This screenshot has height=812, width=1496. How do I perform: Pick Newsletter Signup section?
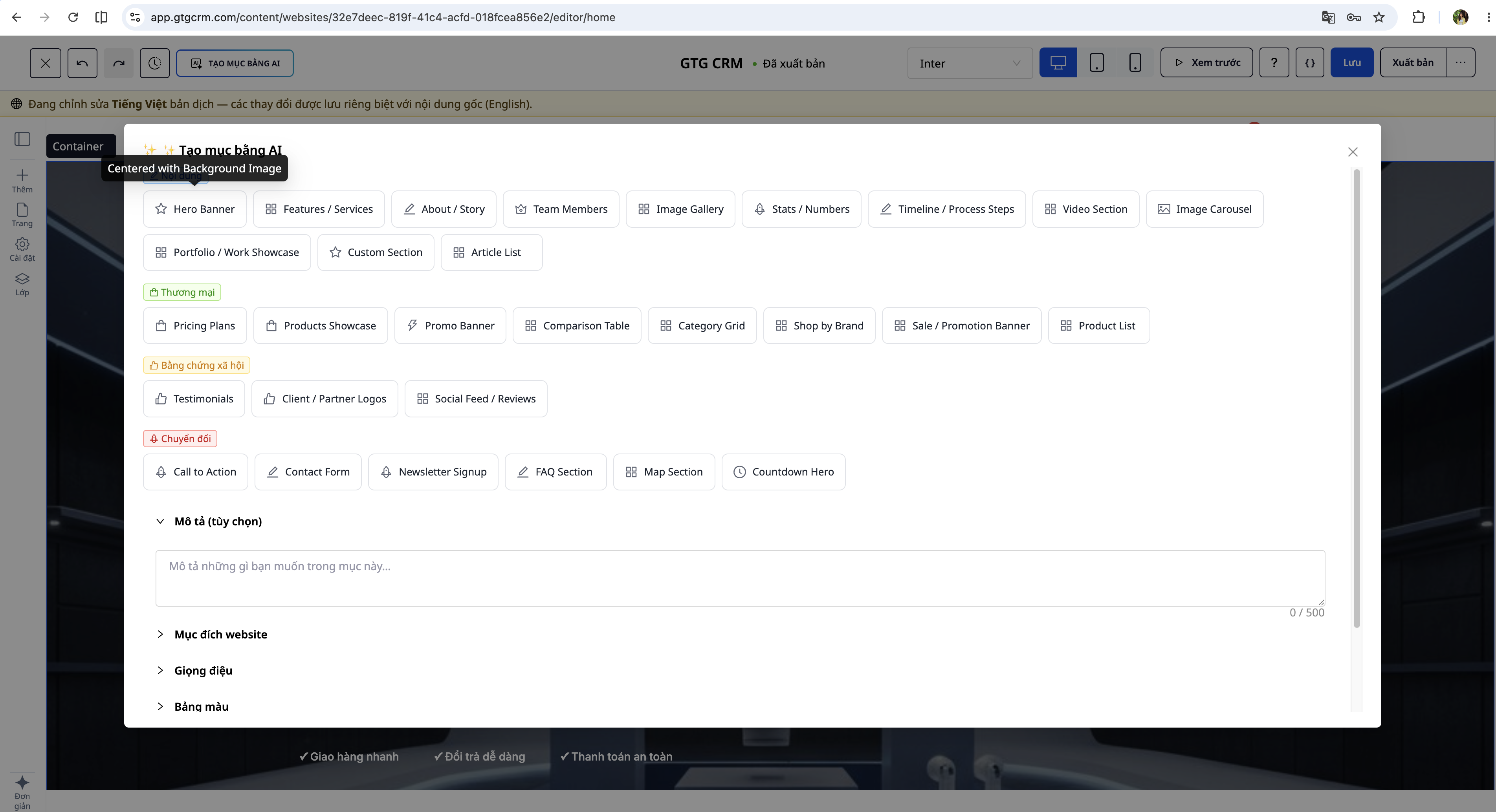433,472
